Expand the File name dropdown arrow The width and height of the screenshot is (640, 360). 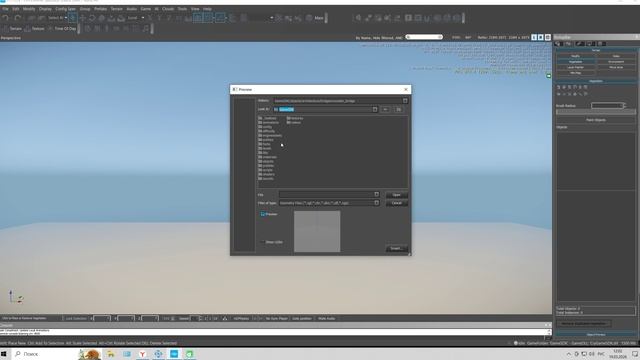pos(376,195)
